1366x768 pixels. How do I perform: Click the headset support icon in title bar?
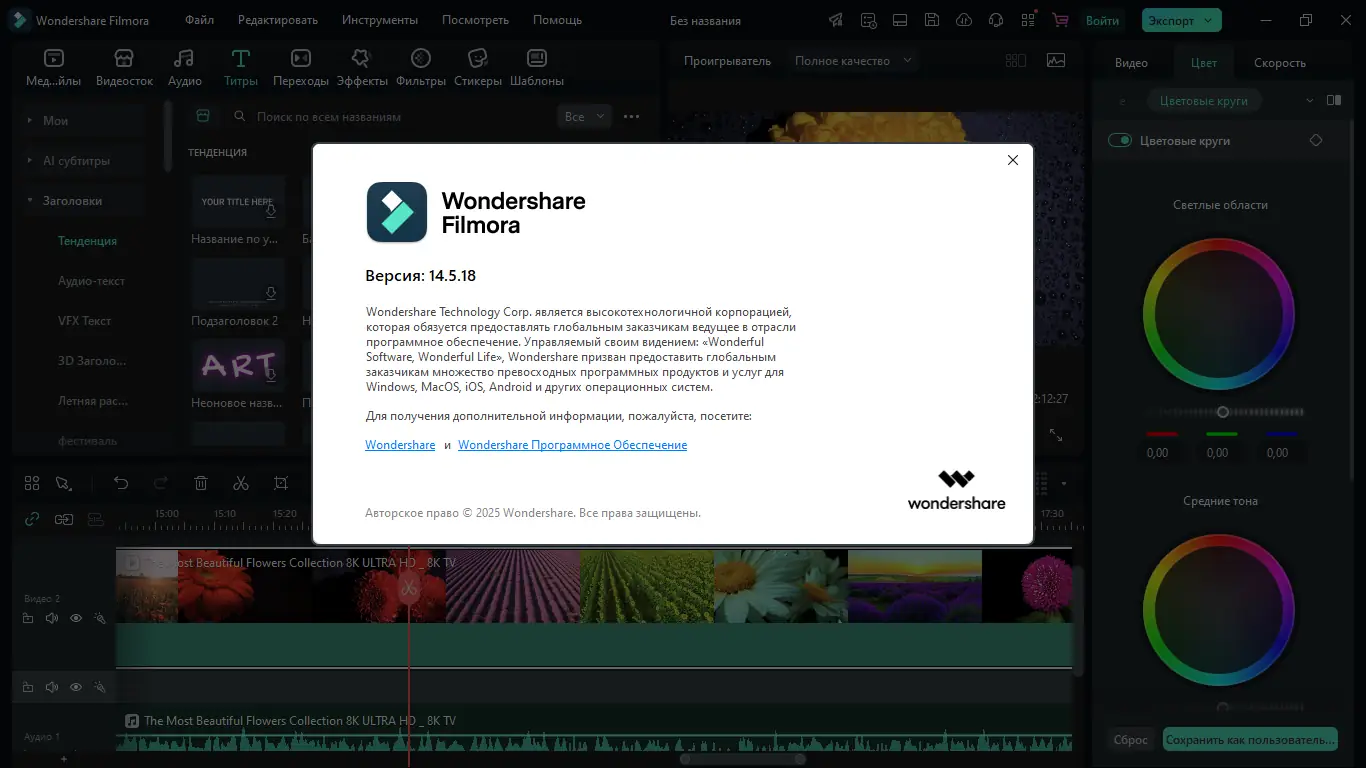click(995, 20)
